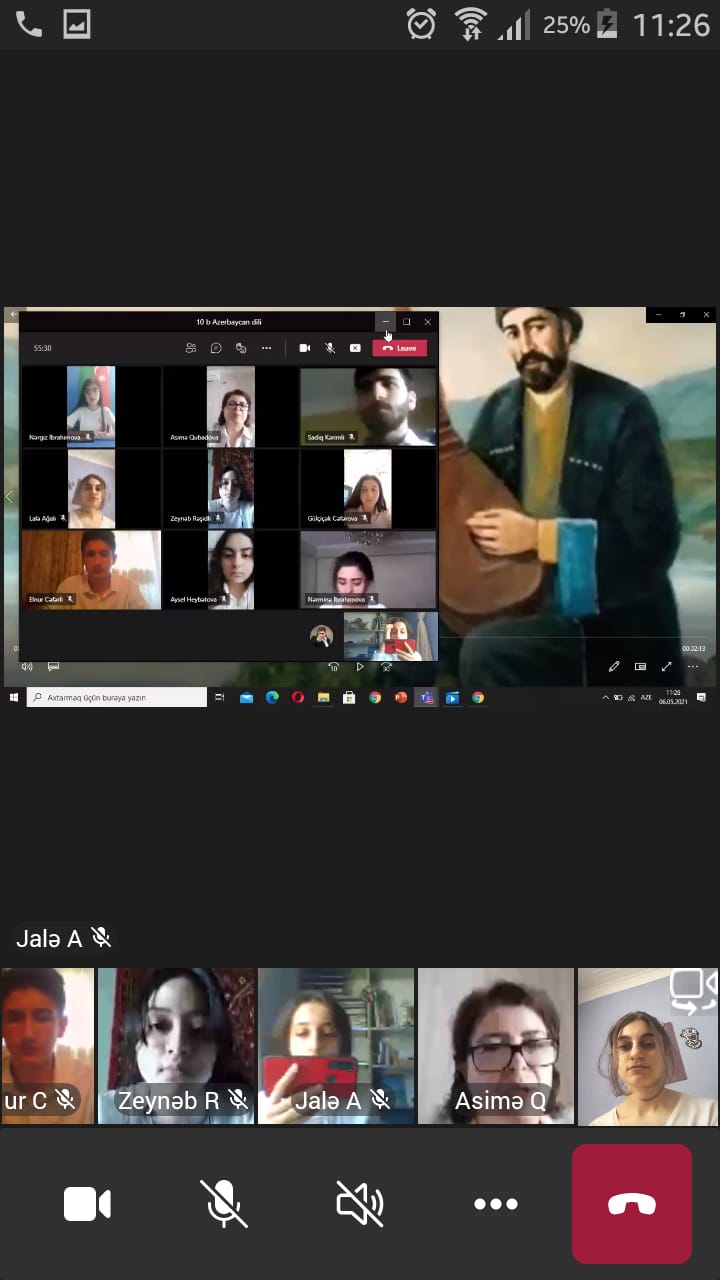Select Nargiz İbrahimova video tile

click(91, 405)
